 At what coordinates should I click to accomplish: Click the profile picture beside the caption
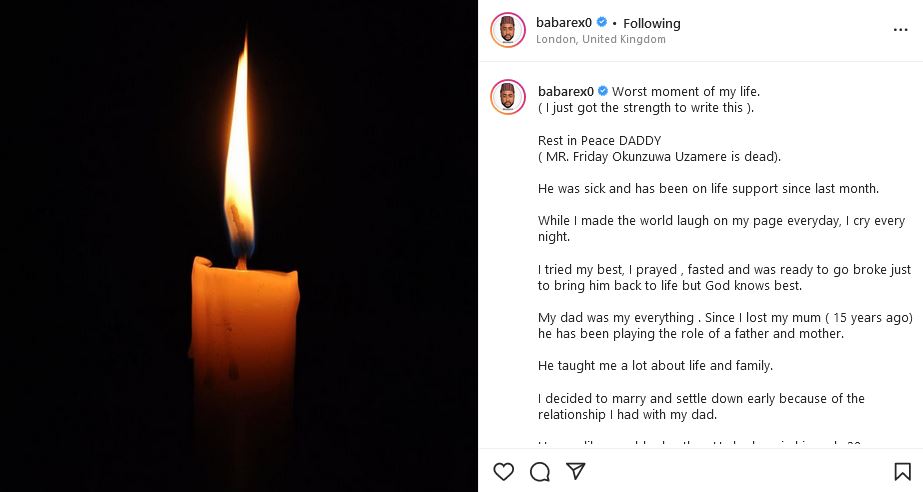coord(508,97)
